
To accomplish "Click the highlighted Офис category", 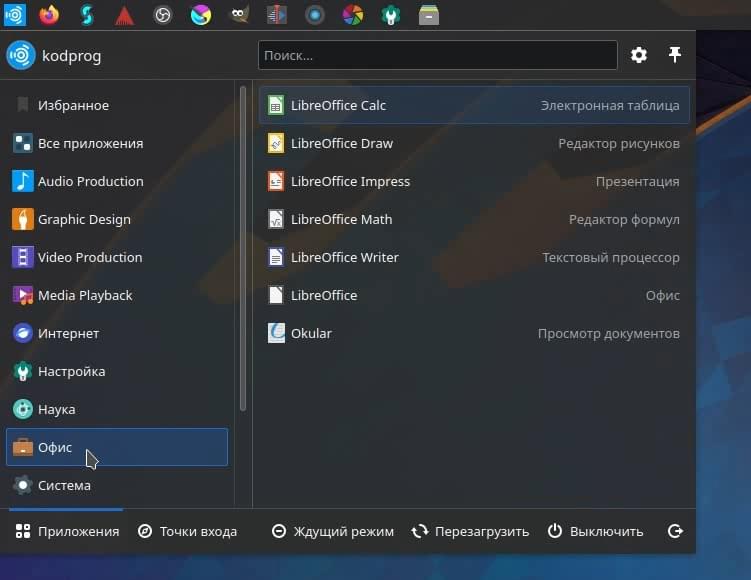I will pyautogui.click(x=117, y=447).
